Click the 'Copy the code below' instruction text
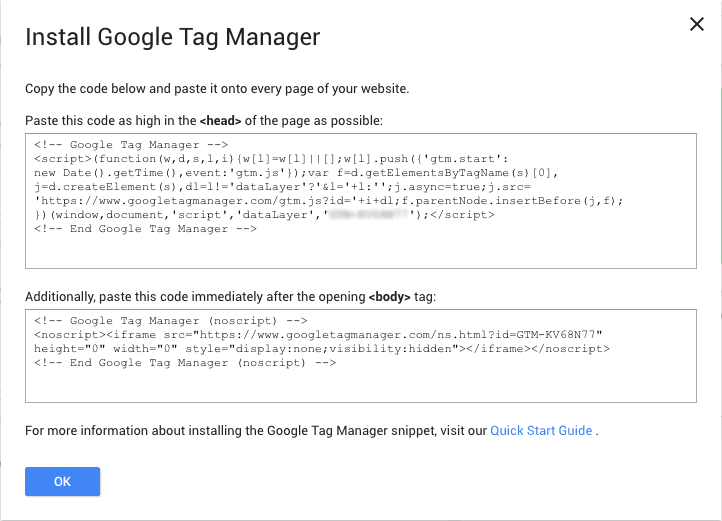Viewport: 722px width, 521px height. (217, 89)
